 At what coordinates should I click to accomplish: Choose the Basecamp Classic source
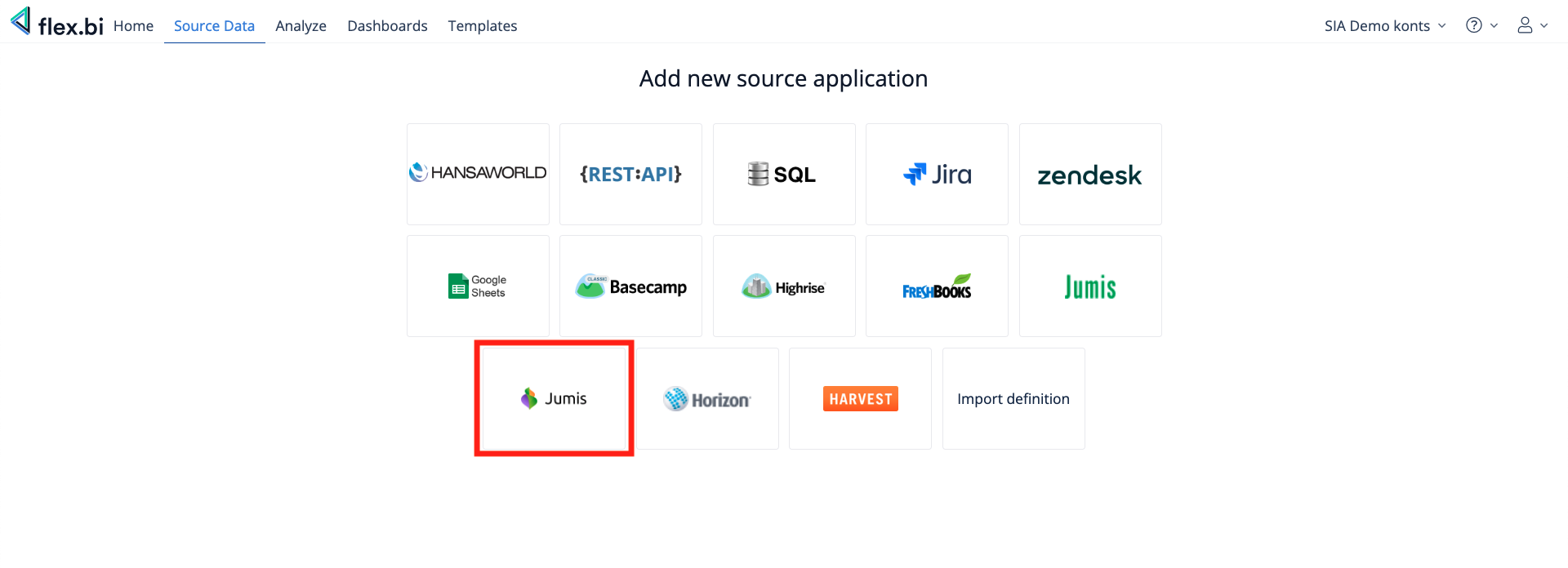pos(630,286)
